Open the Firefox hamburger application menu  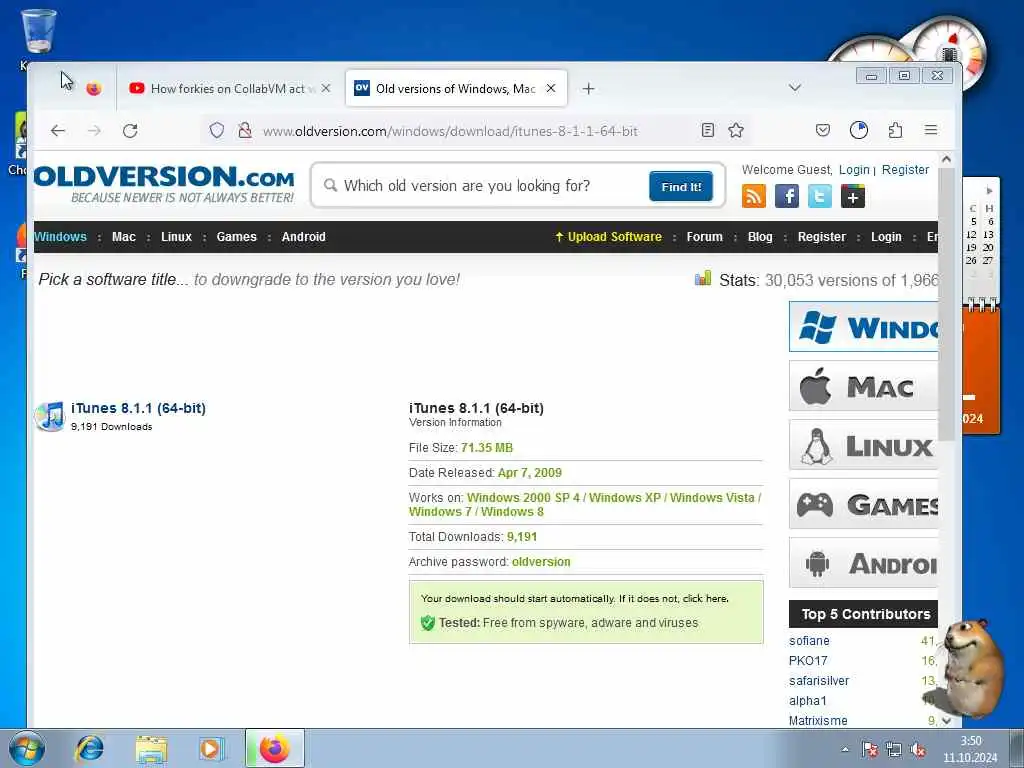[x=931, y=131]
